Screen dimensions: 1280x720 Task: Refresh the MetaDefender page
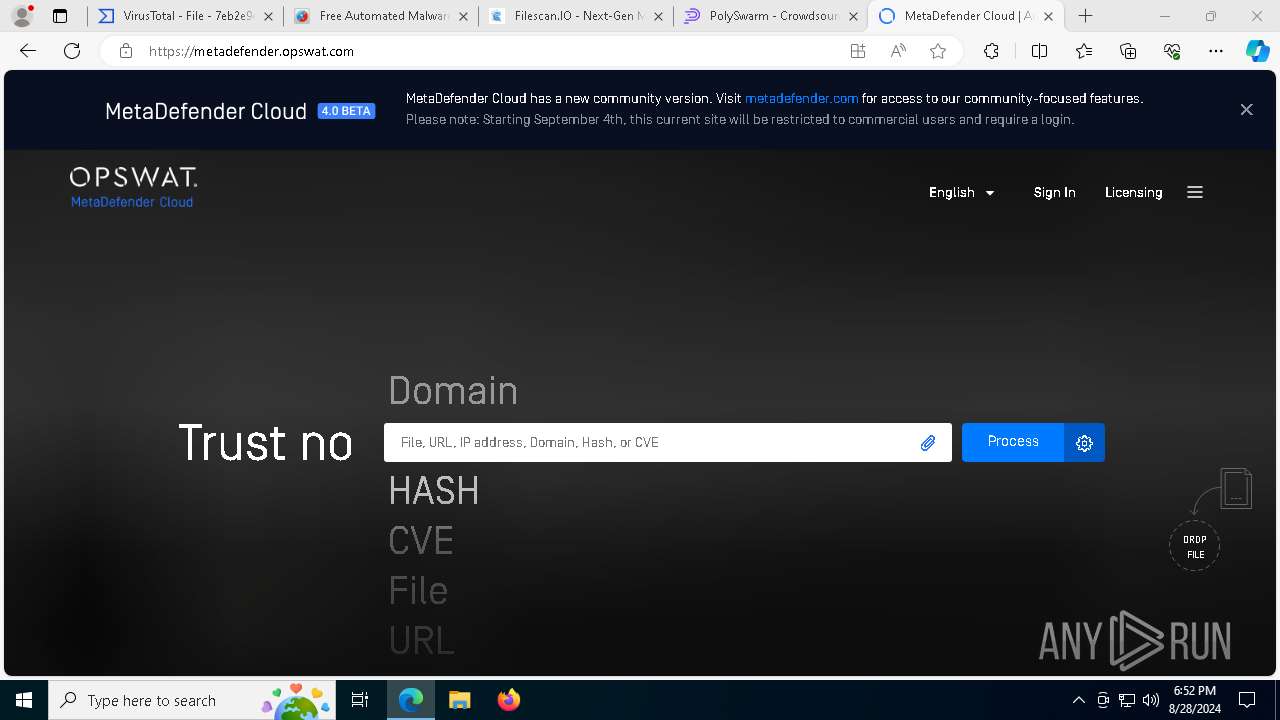click(72, 51)
